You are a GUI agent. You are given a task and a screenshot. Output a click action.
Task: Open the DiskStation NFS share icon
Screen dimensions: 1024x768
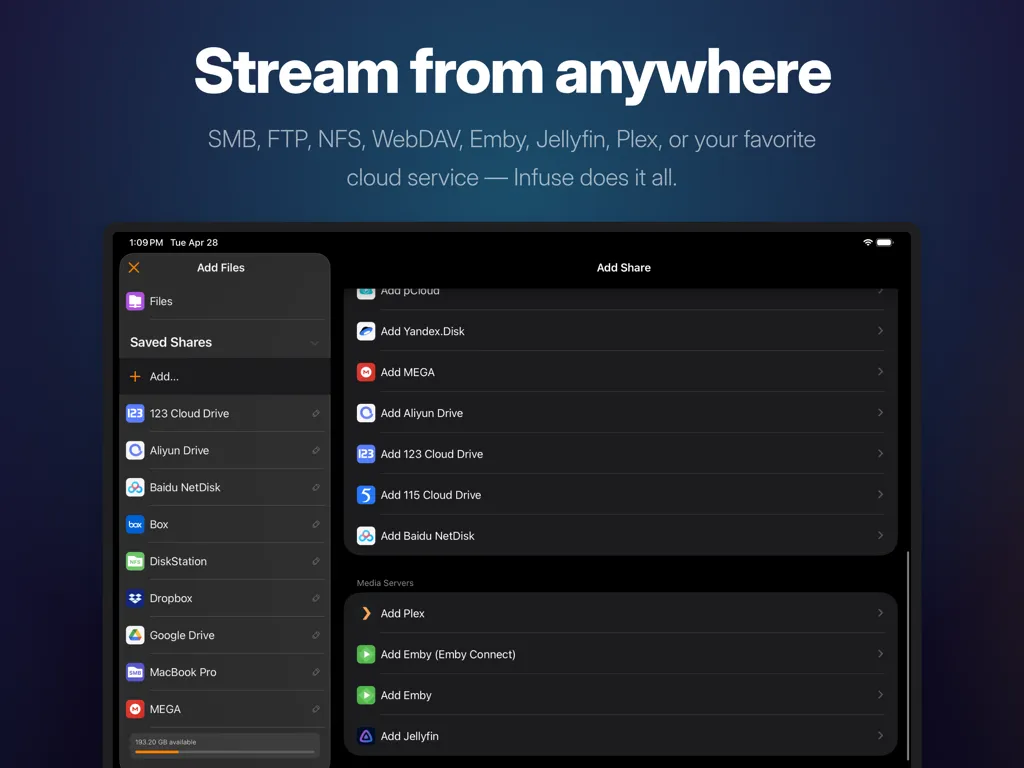point(135,561)
